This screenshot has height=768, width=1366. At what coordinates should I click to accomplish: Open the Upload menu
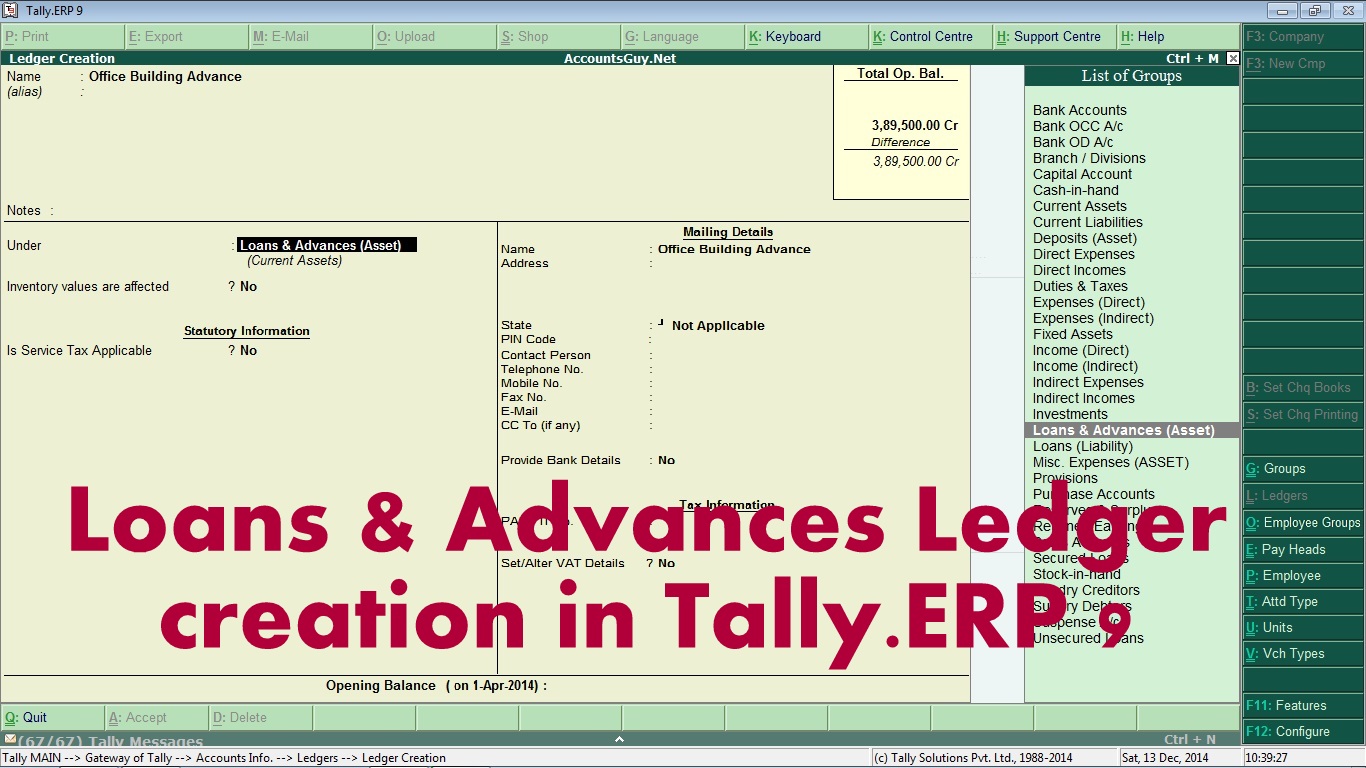[x=435, y=37]
